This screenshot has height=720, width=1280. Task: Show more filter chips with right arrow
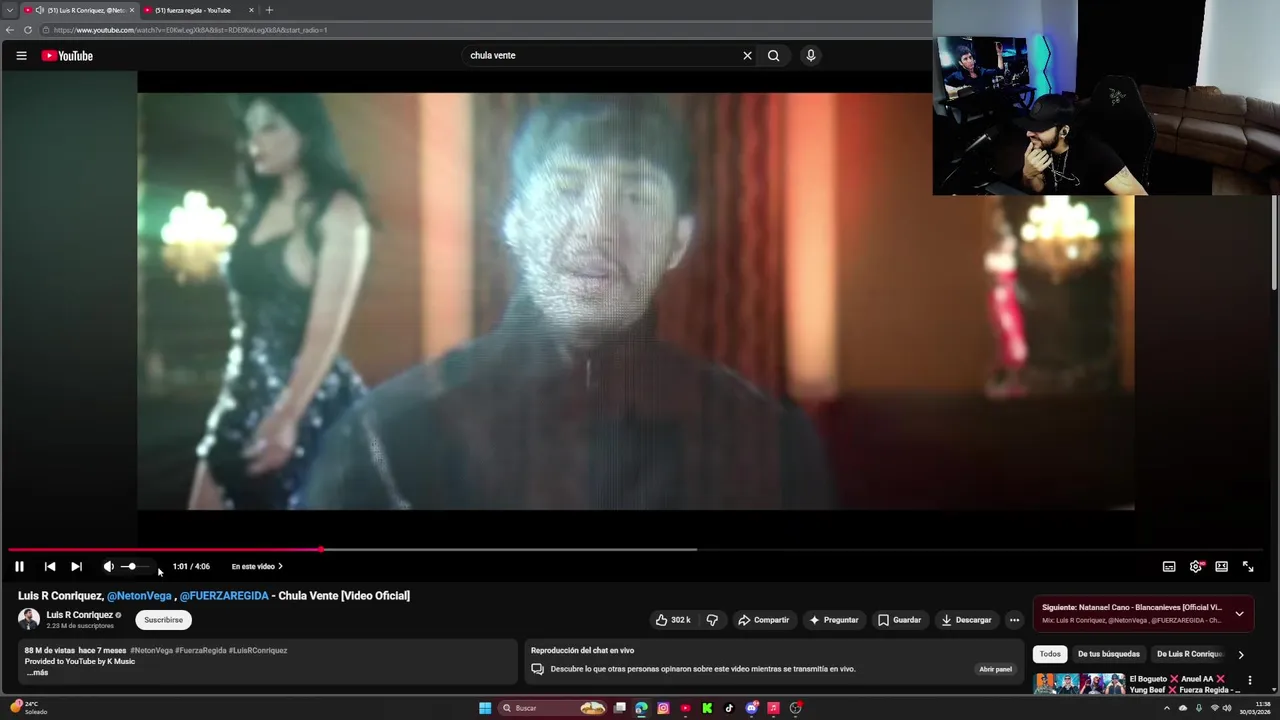tap(1241, 655)
